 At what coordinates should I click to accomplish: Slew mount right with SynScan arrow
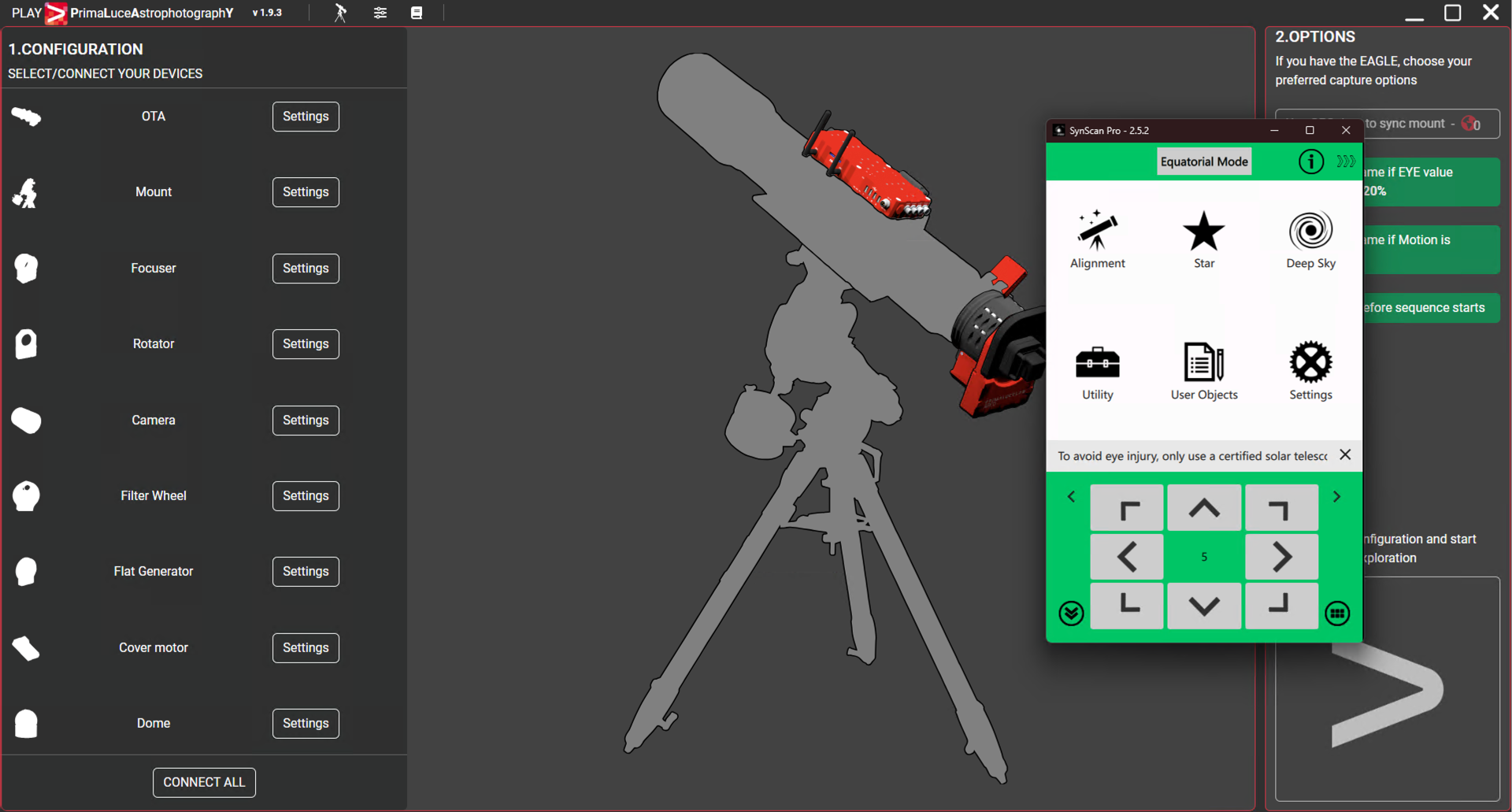click(1281, 557)
